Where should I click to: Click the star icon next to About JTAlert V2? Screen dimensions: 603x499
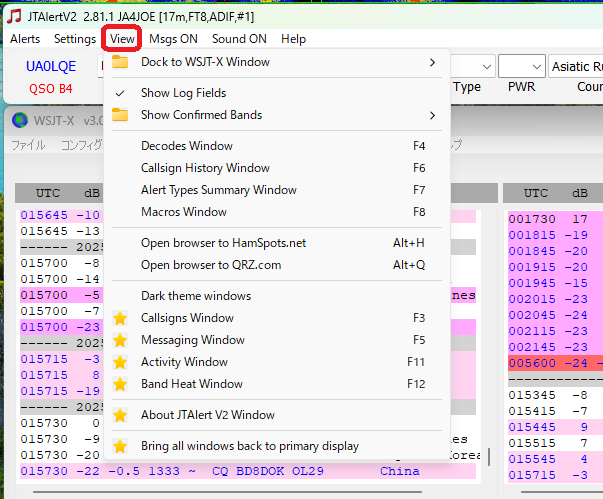[x=120, y=415]
